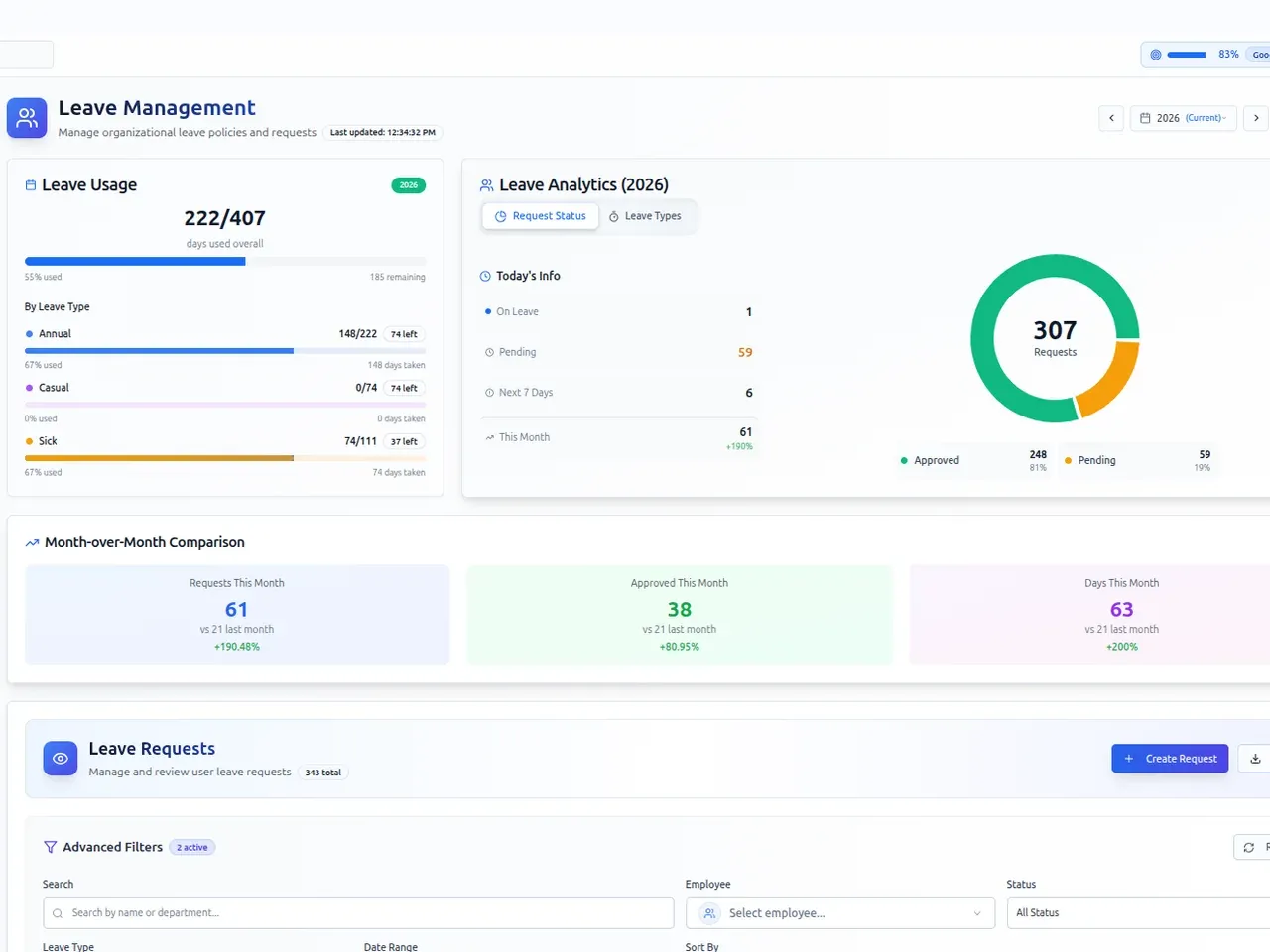Click the Approved legend item under the donut chart
Viewport: 1270px width, 952px height.
973,461
